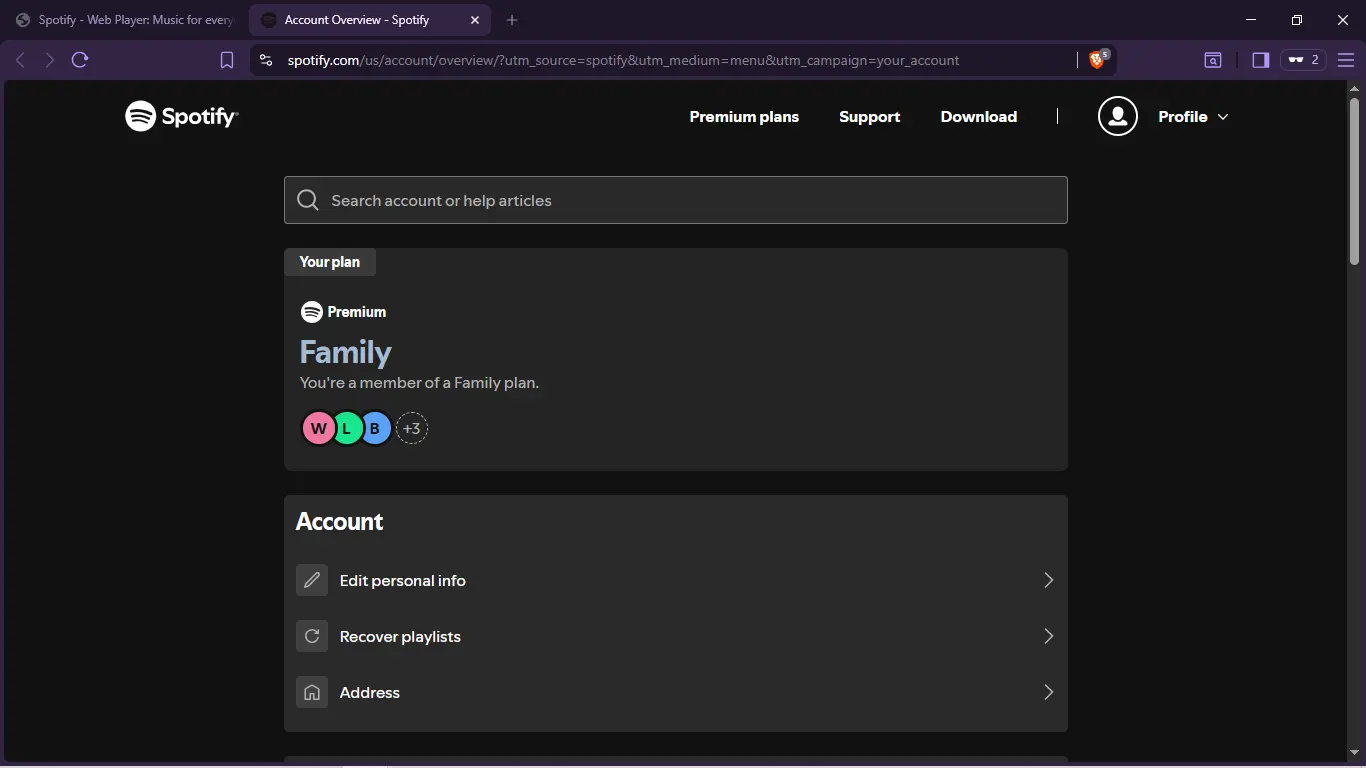This screenshot has height=768, width=1366.
Task: Click the Spotify logo in page header
Action: coord(181,117)
